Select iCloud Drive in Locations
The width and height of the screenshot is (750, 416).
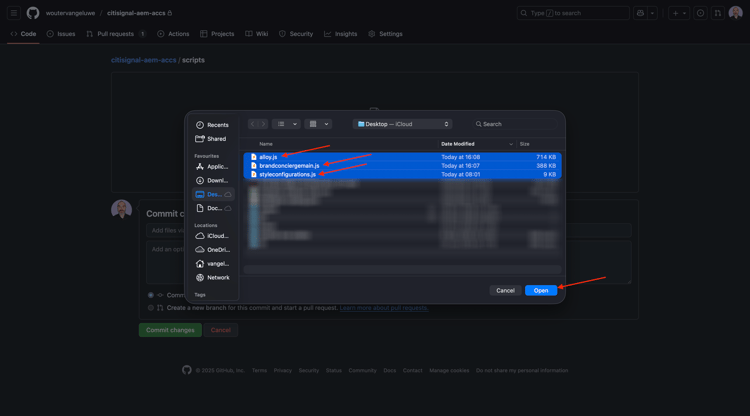(x=212, y=236)
